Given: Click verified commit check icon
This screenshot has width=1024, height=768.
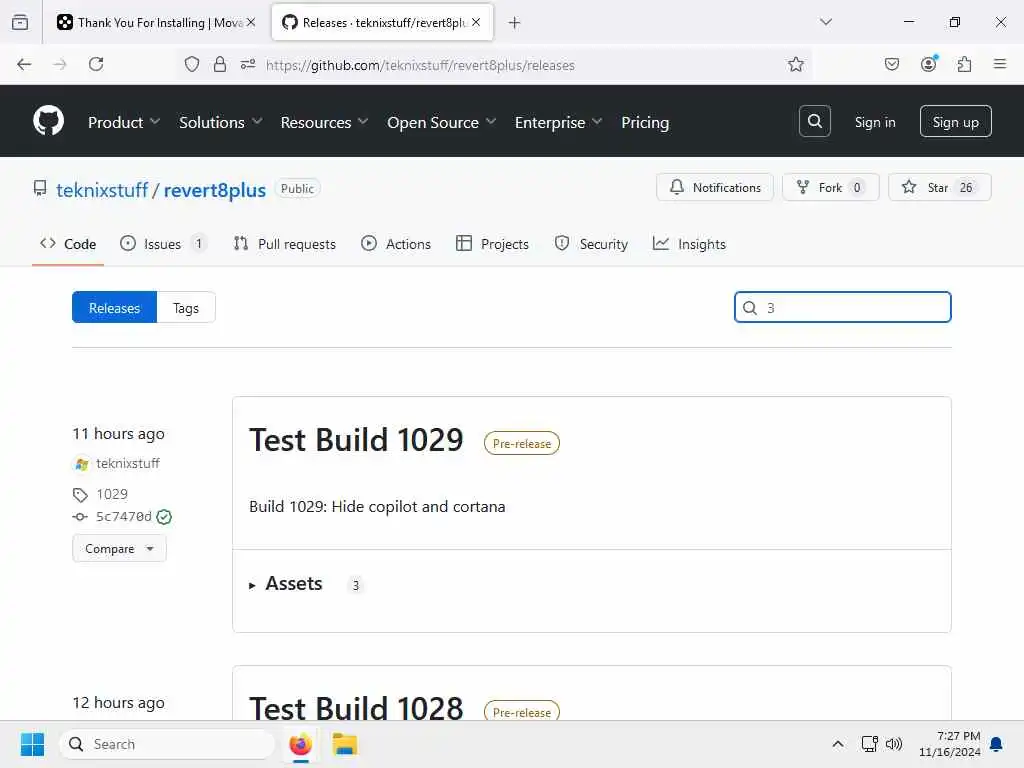Looking at the screenshot, I should coord(164,517).
